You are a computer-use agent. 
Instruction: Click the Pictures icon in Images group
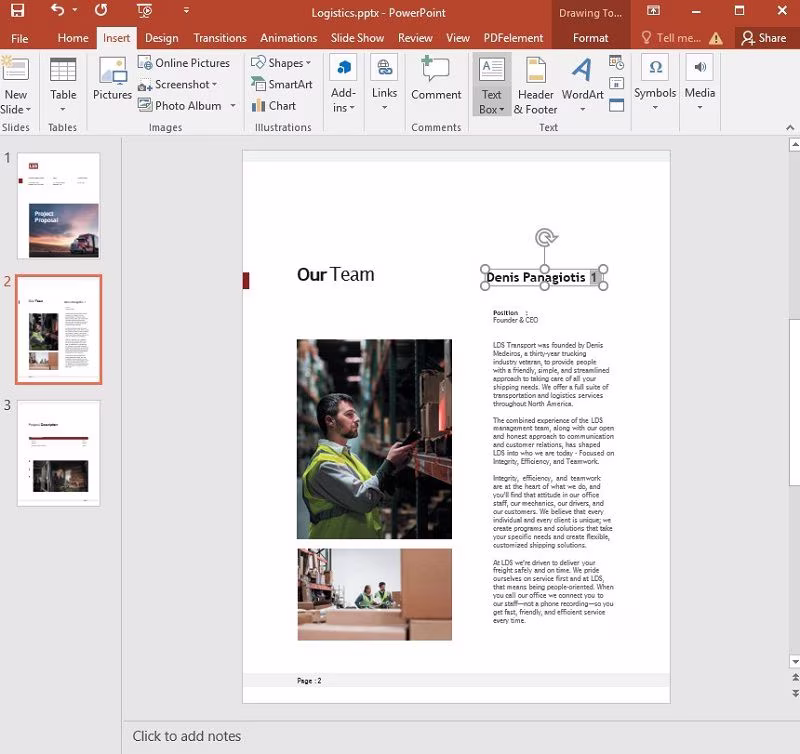112,79
